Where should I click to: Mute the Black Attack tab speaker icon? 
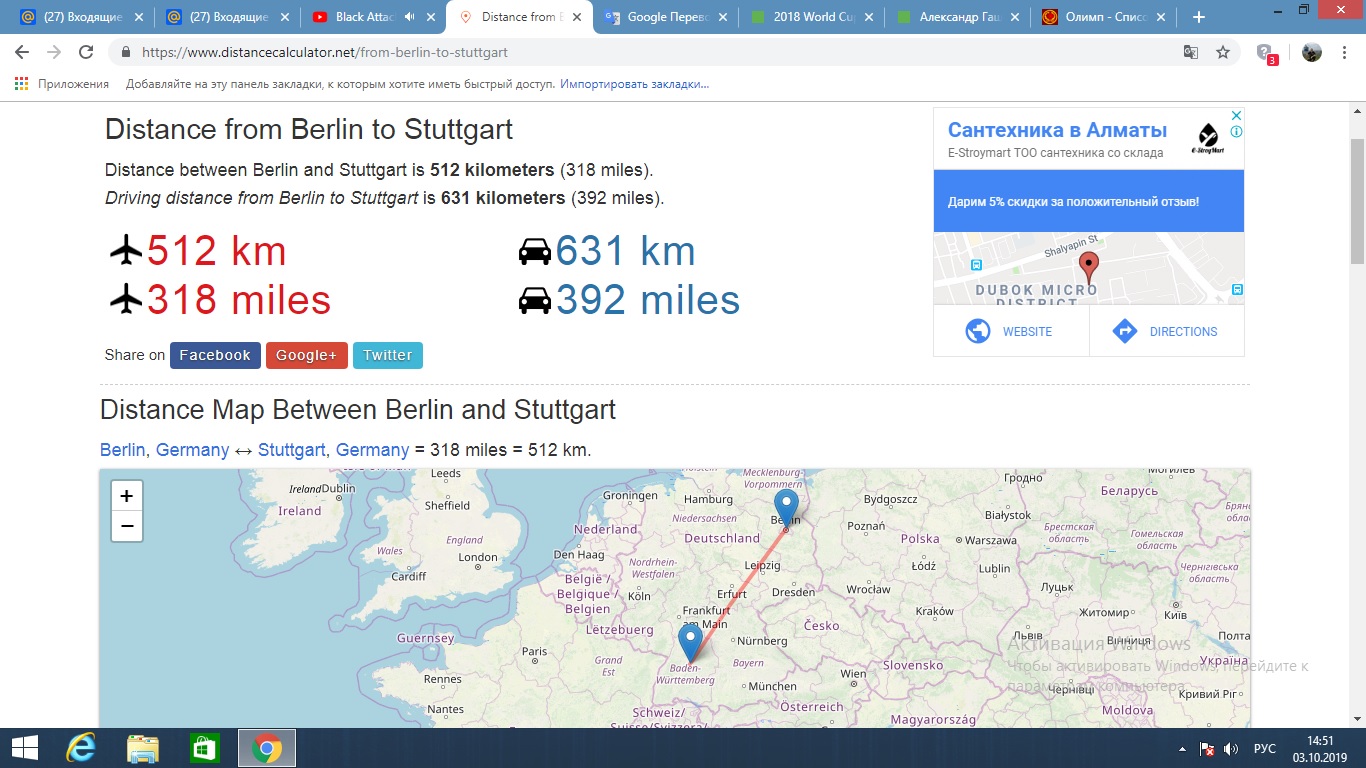(410, 17)
